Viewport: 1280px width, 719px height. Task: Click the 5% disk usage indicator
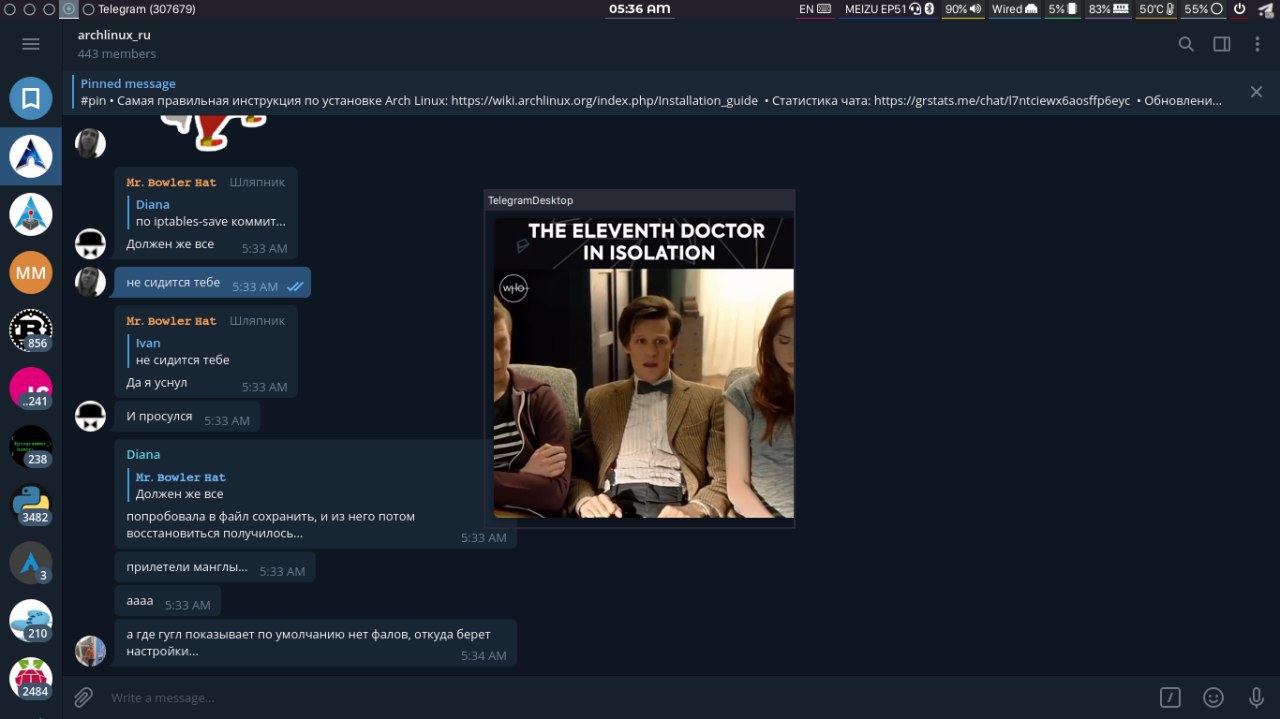[x=1063, y=9]
